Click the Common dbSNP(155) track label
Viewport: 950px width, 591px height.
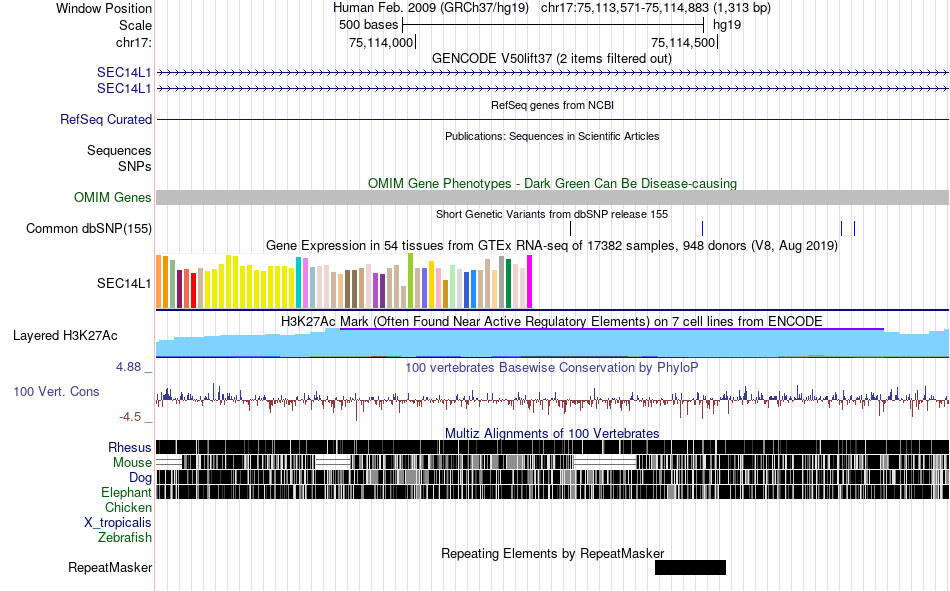pyautogui.click(x=89, y=229)
